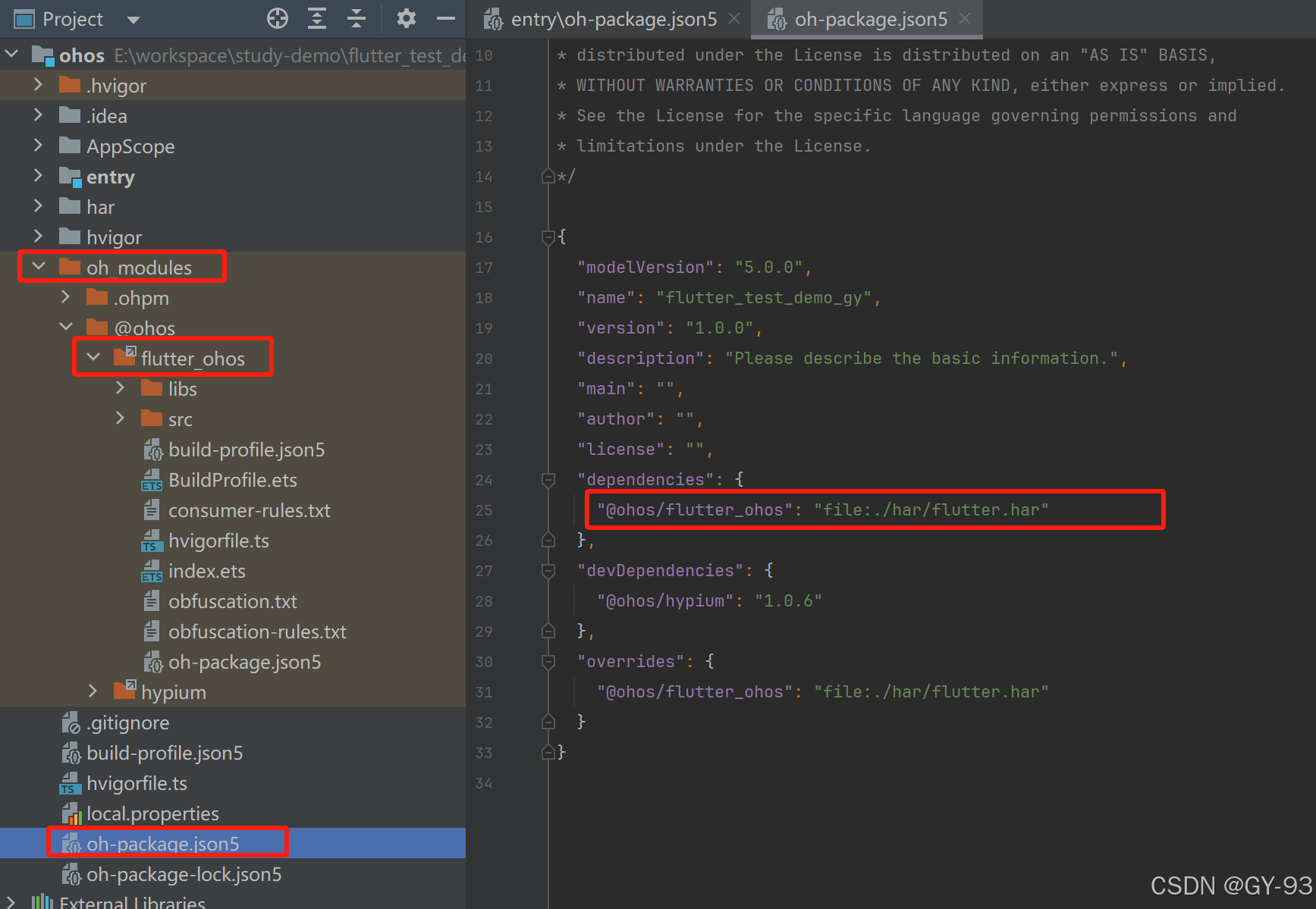Collapse the flutter_ohos folder
This screenshot has width=1316, height=909.
coord(93,357)
